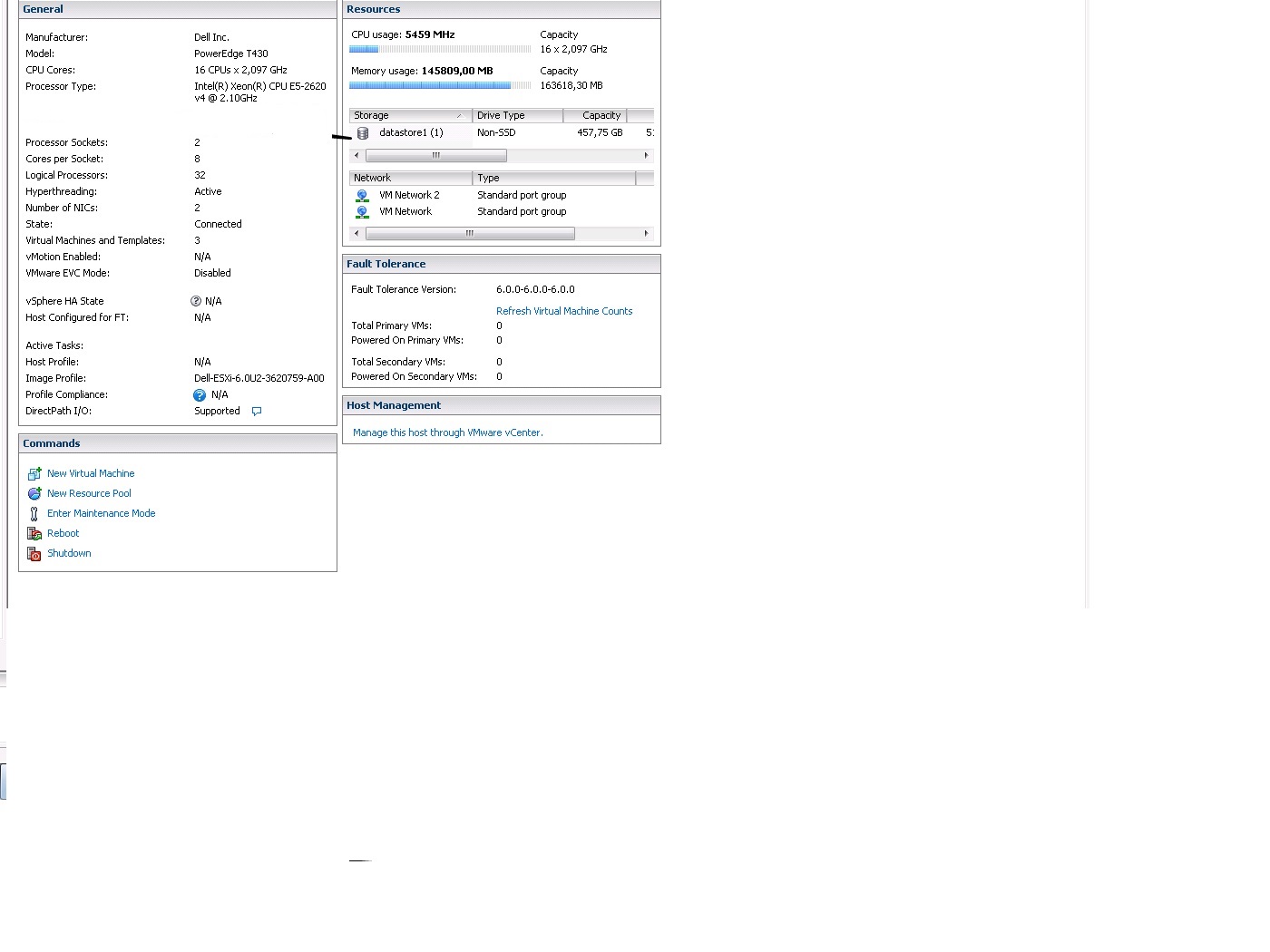Screen dimensions: 1270x952
Task: Click the New Virtual Machine icon
Action: coord(34,473)
